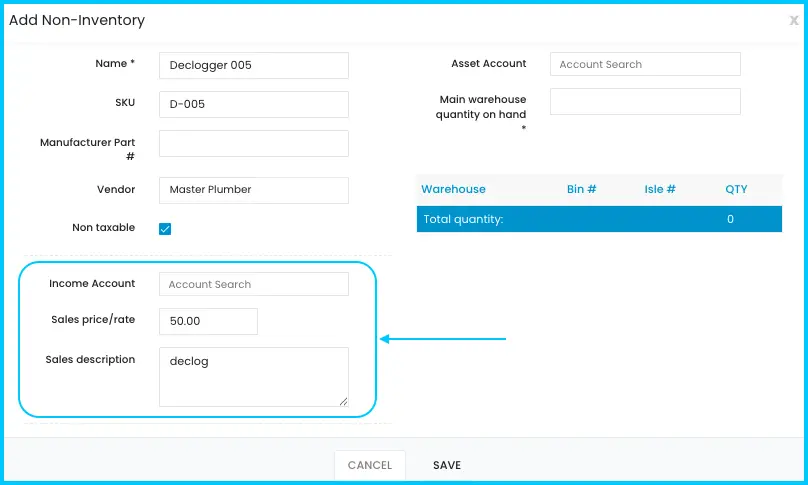Screen dimensions: 808x485
Task: Click the Add Non-Inventory title text
Action: pos(77,20)
